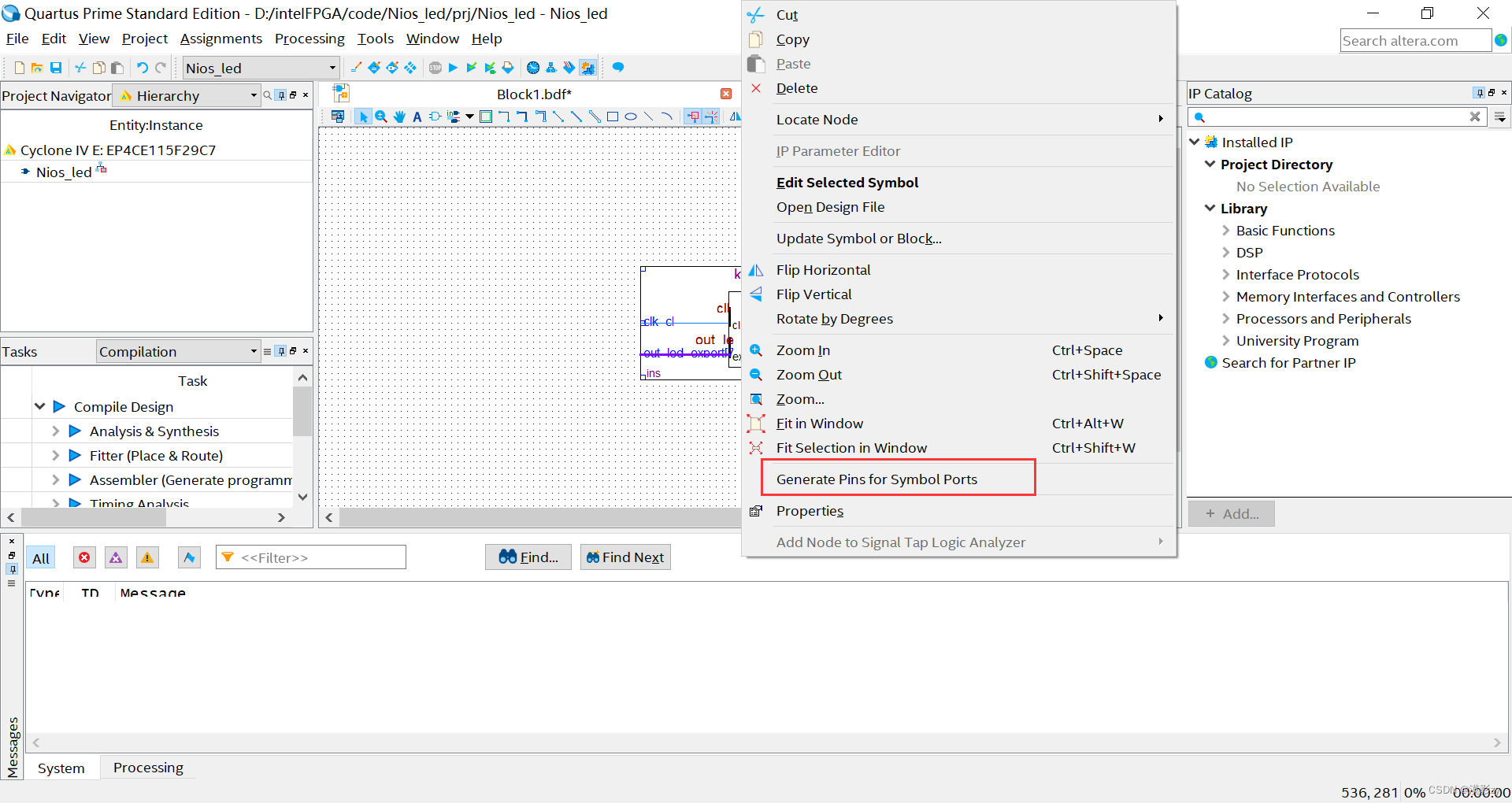Select the Symbol tool gate icon

click(x=435, y=117)
